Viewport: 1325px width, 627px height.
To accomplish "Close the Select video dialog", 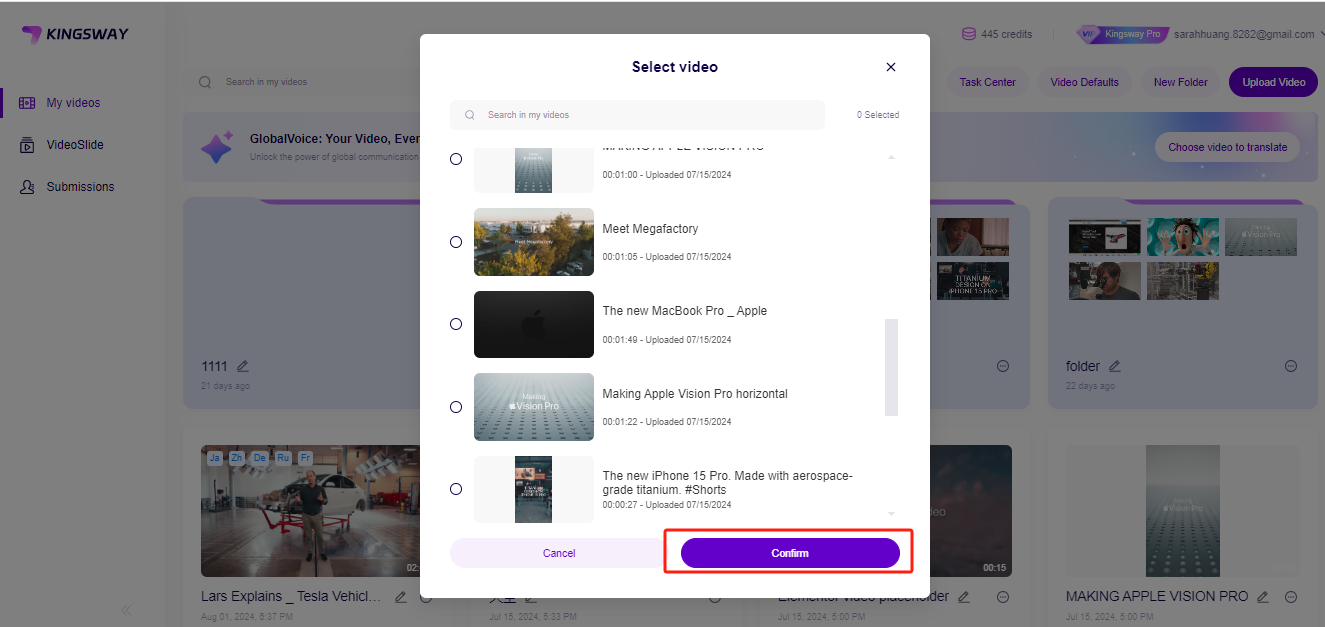I will [x=891, y=67].
